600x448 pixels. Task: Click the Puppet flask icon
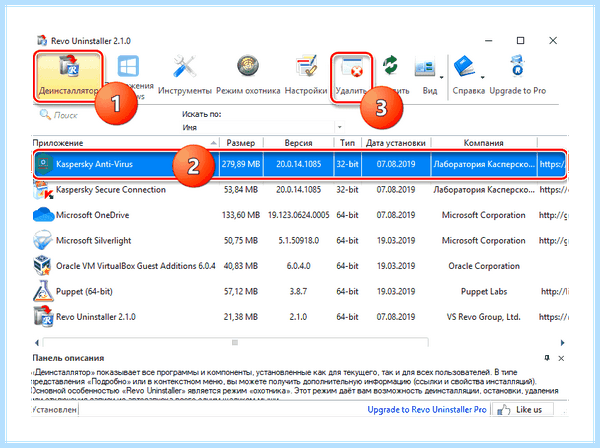point(43,291)
